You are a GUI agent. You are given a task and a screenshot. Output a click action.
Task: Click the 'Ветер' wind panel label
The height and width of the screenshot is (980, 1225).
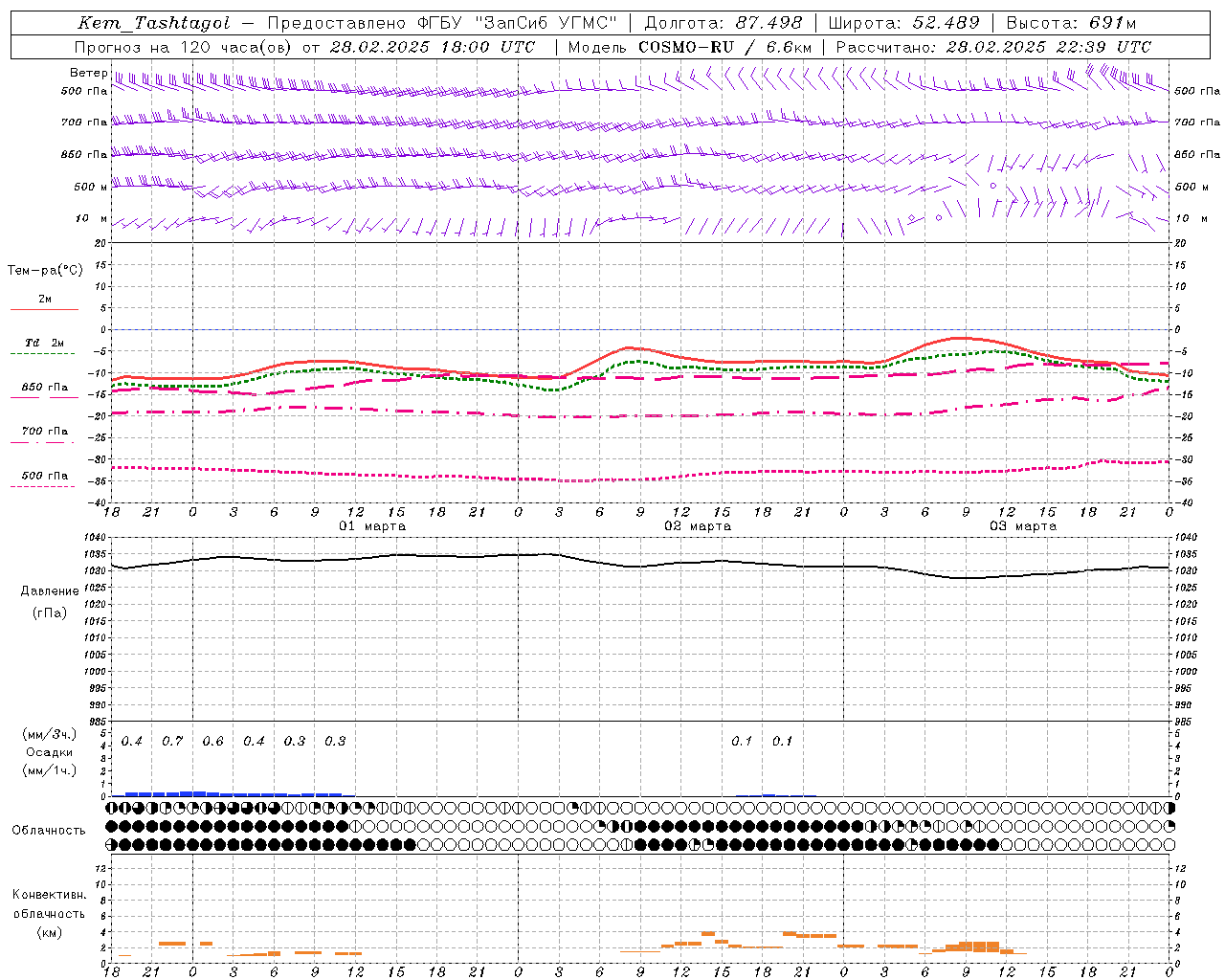coord(88,73)
